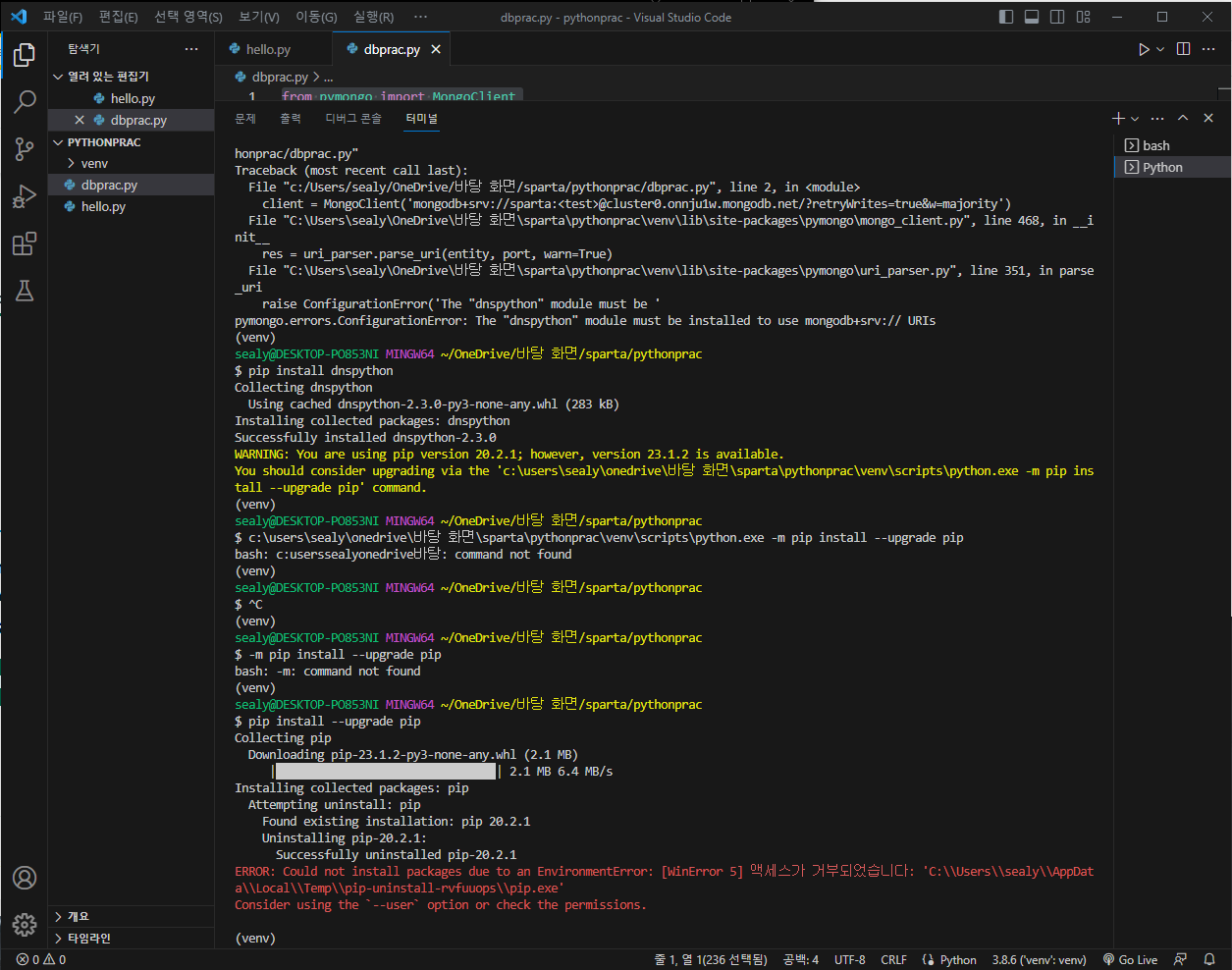Create a new terminal with plus icon
The width and height of the screenshot is (1232, 970).
[1118, 119]
